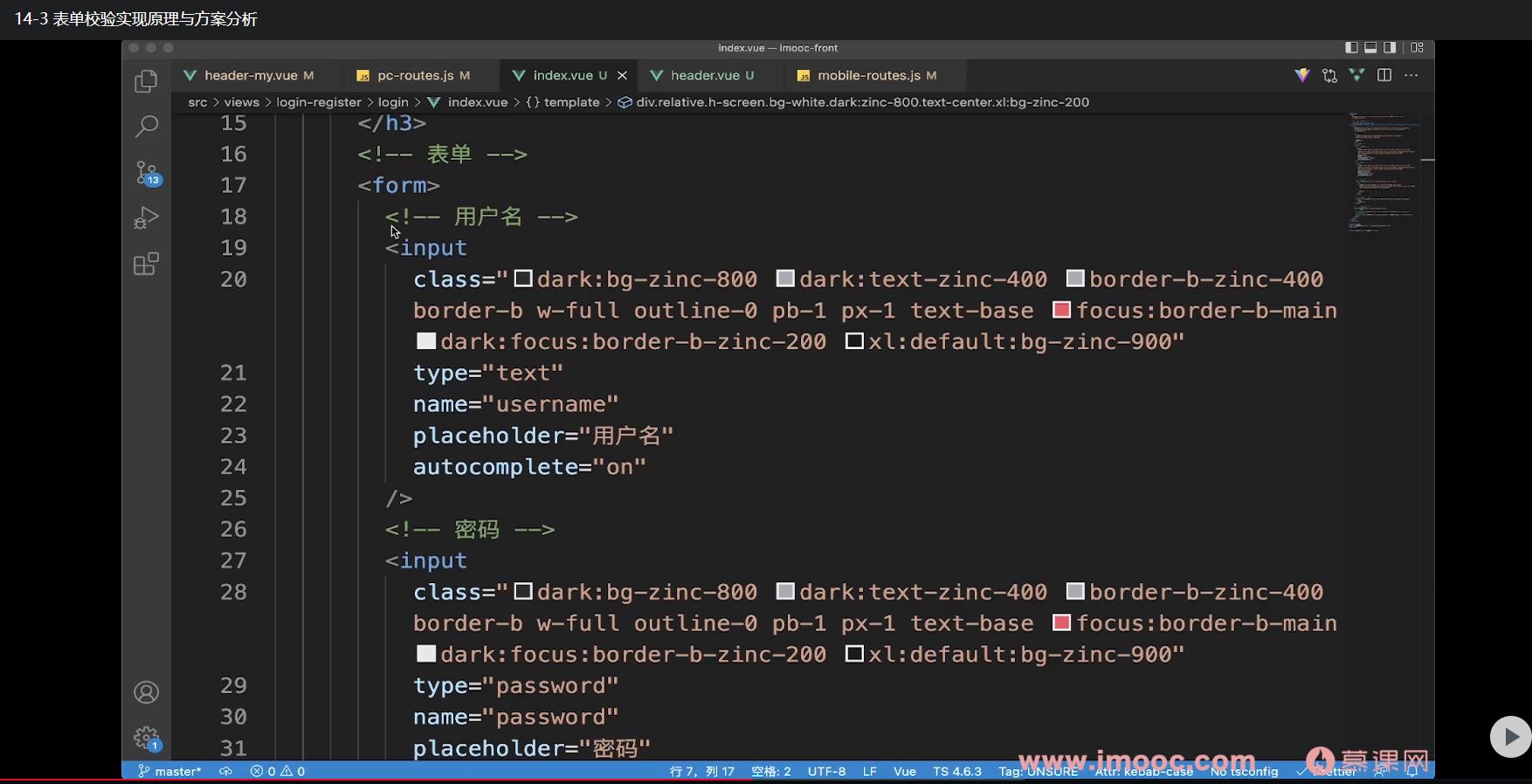Image resolution: width=1532 pixels, height=784 pixels.
Task: Open the Accounts menu in the activity bar
Action: click(146, 692)
